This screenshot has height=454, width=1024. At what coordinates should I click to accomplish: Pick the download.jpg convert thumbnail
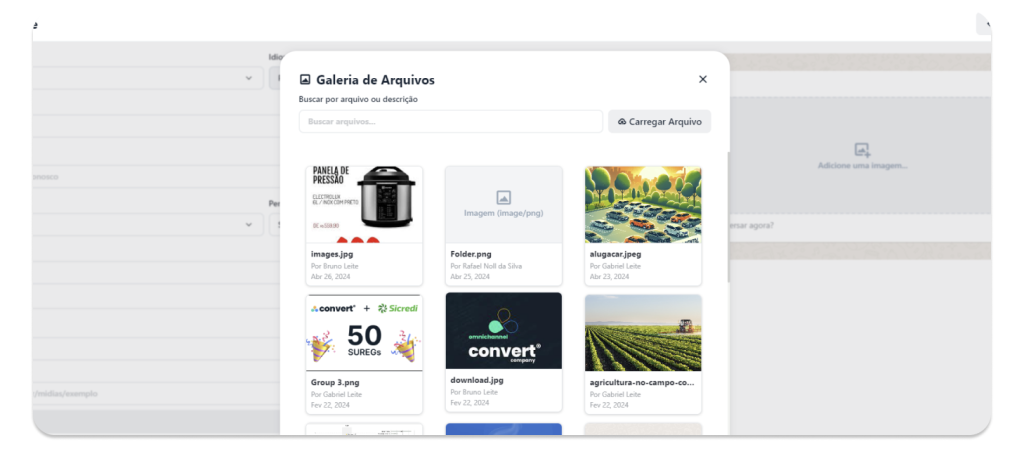(504, 331)
